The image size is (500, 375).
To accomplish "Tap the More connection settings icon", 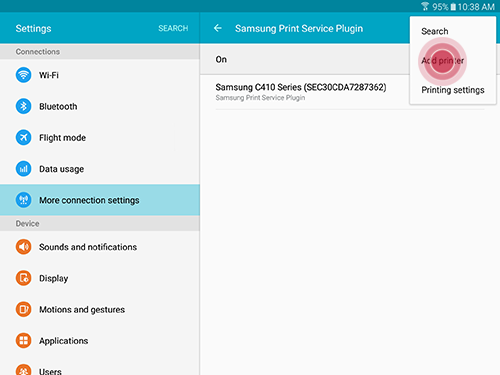I will (23, 200).
